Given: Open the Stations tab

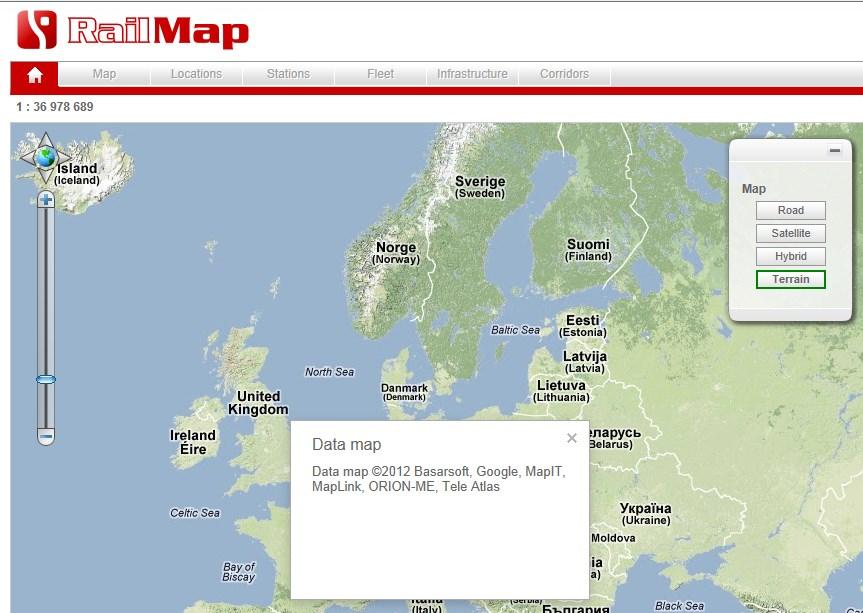Looking at the screenshot, I should click(288, 74).
